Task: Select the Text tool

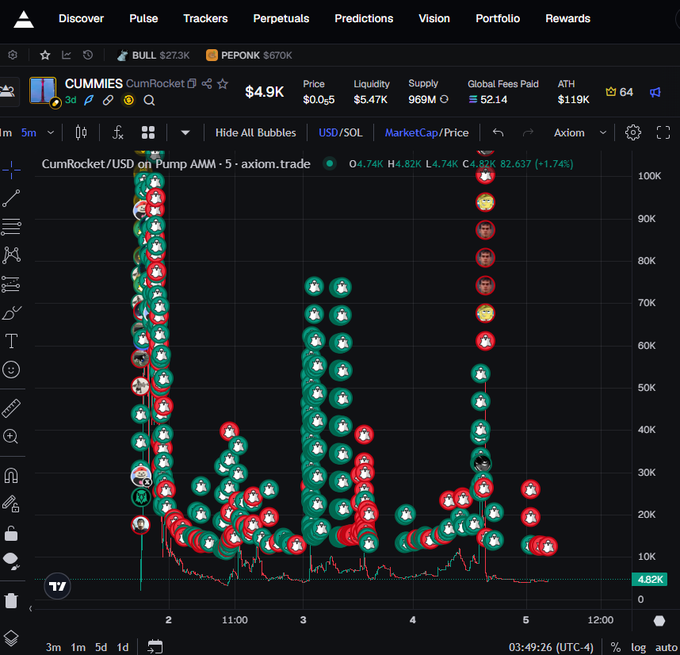Action: click(x=11, y=341)
